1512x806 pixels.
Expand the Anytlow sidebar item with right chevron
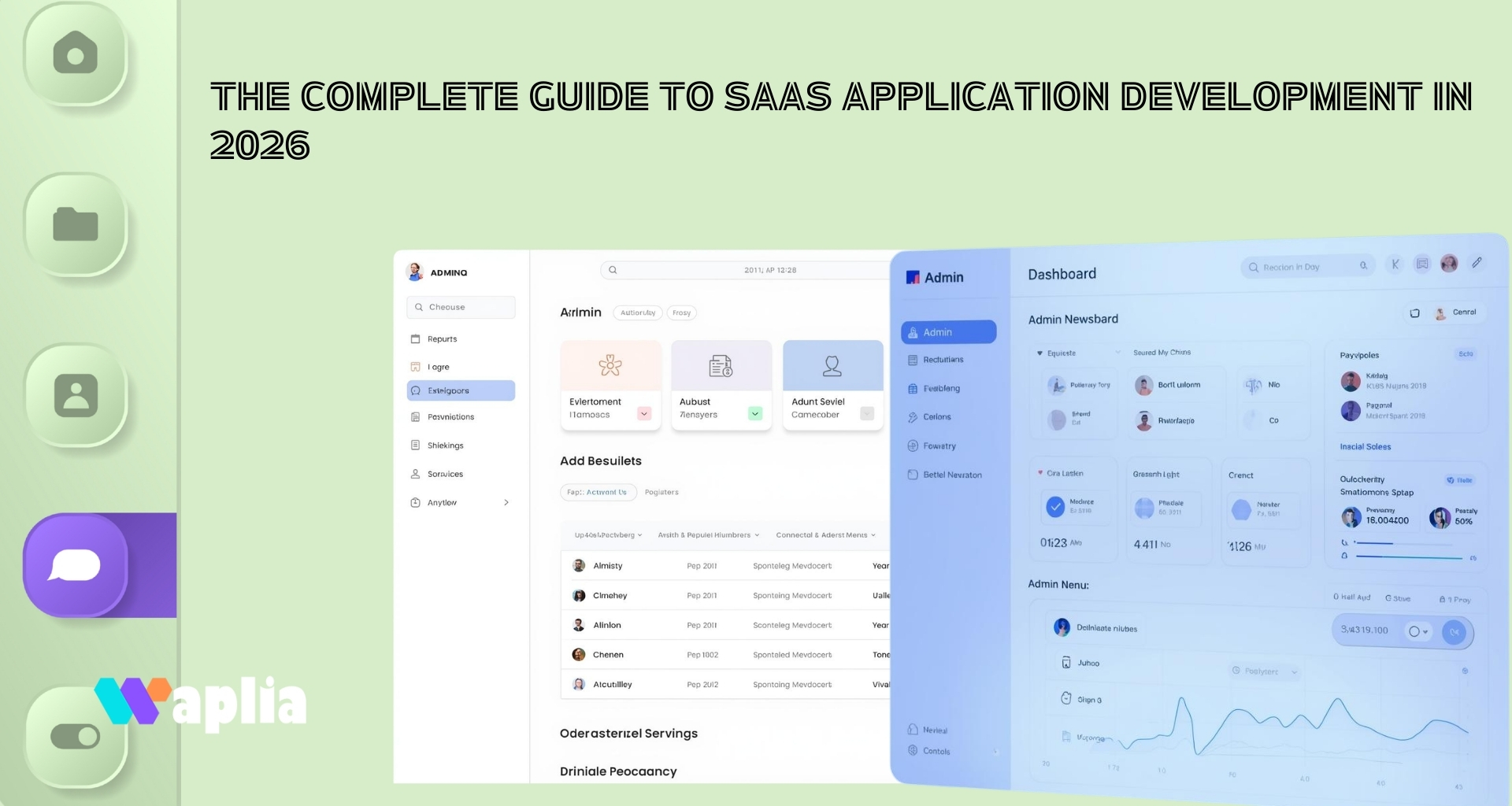506,502
